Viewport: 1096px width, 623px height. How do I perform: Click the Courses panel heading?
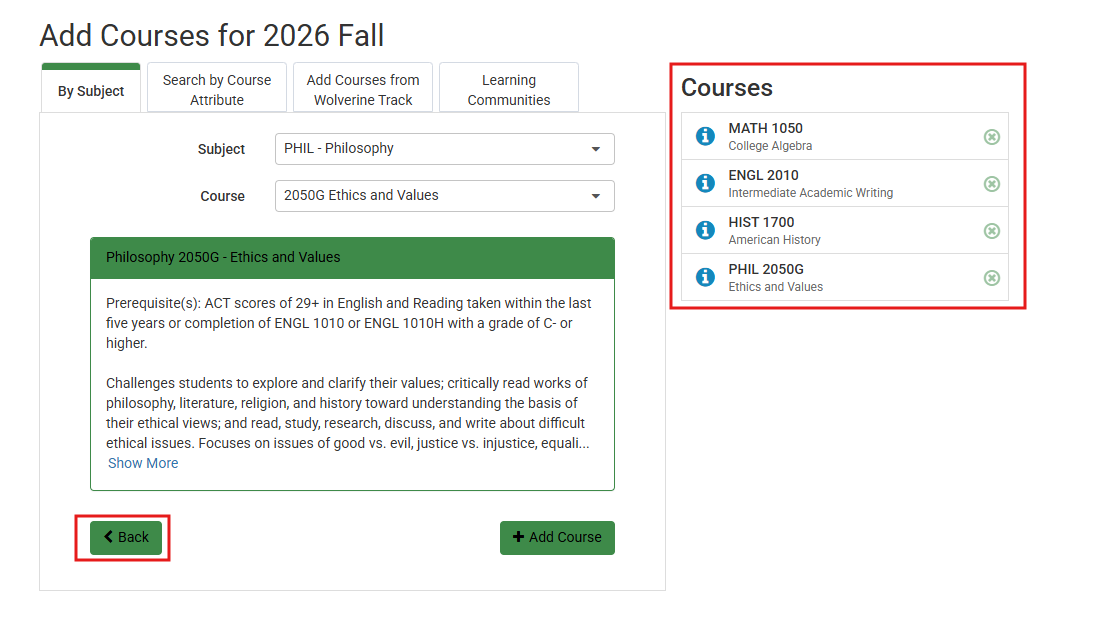pyautogui.click(x=727, y=87)
